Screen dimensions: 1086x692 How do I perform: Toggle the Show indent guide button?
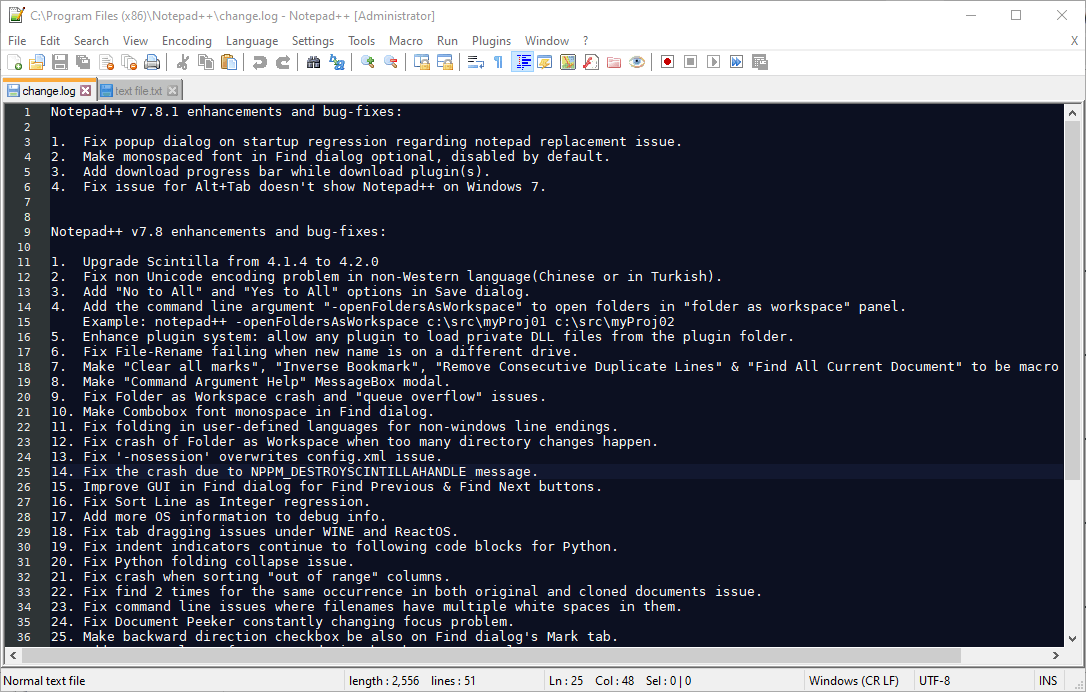pyautogui.click(x=522, y=62)
